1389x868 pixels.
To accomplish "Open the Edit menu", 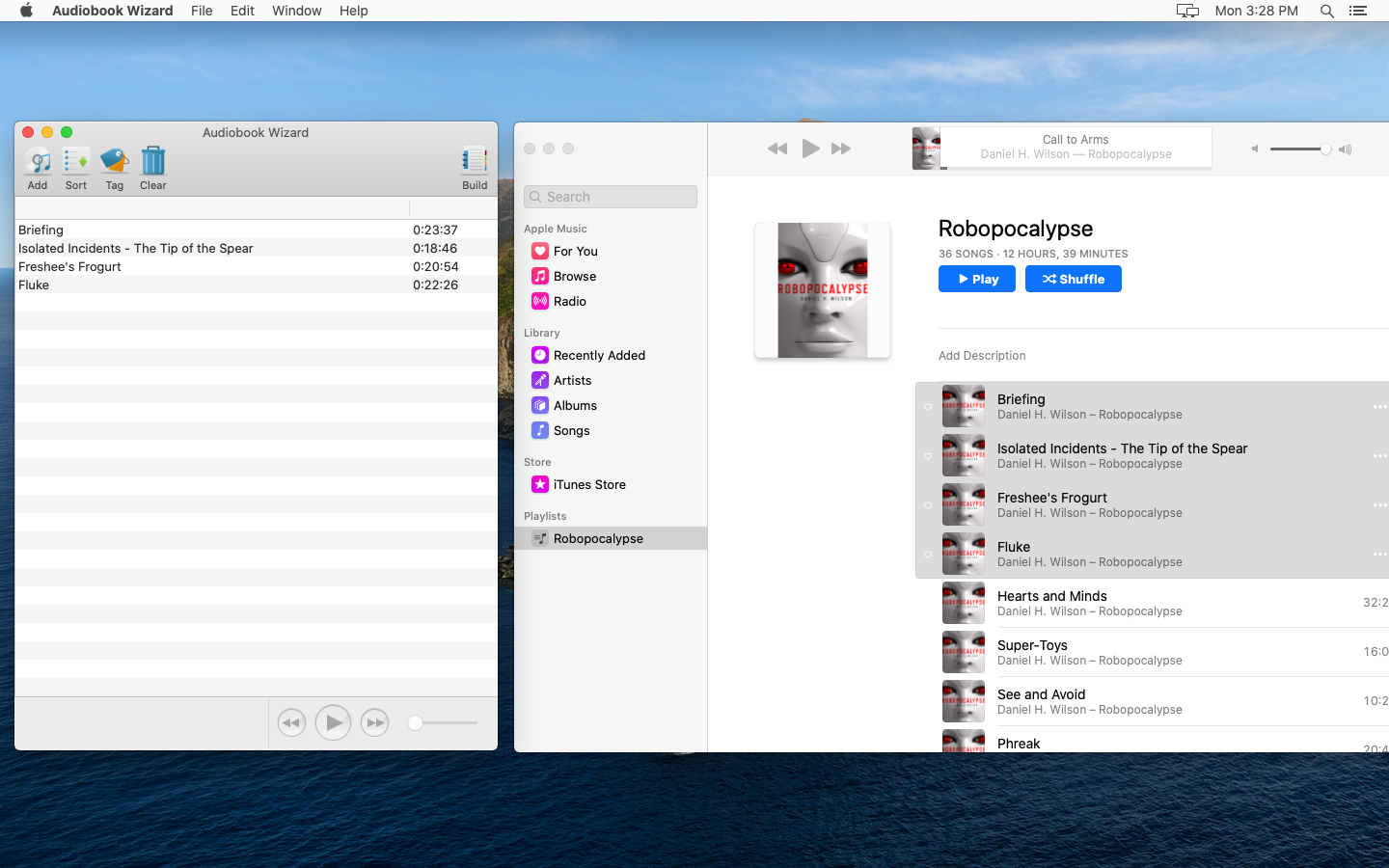I will (x=242, y=11).
